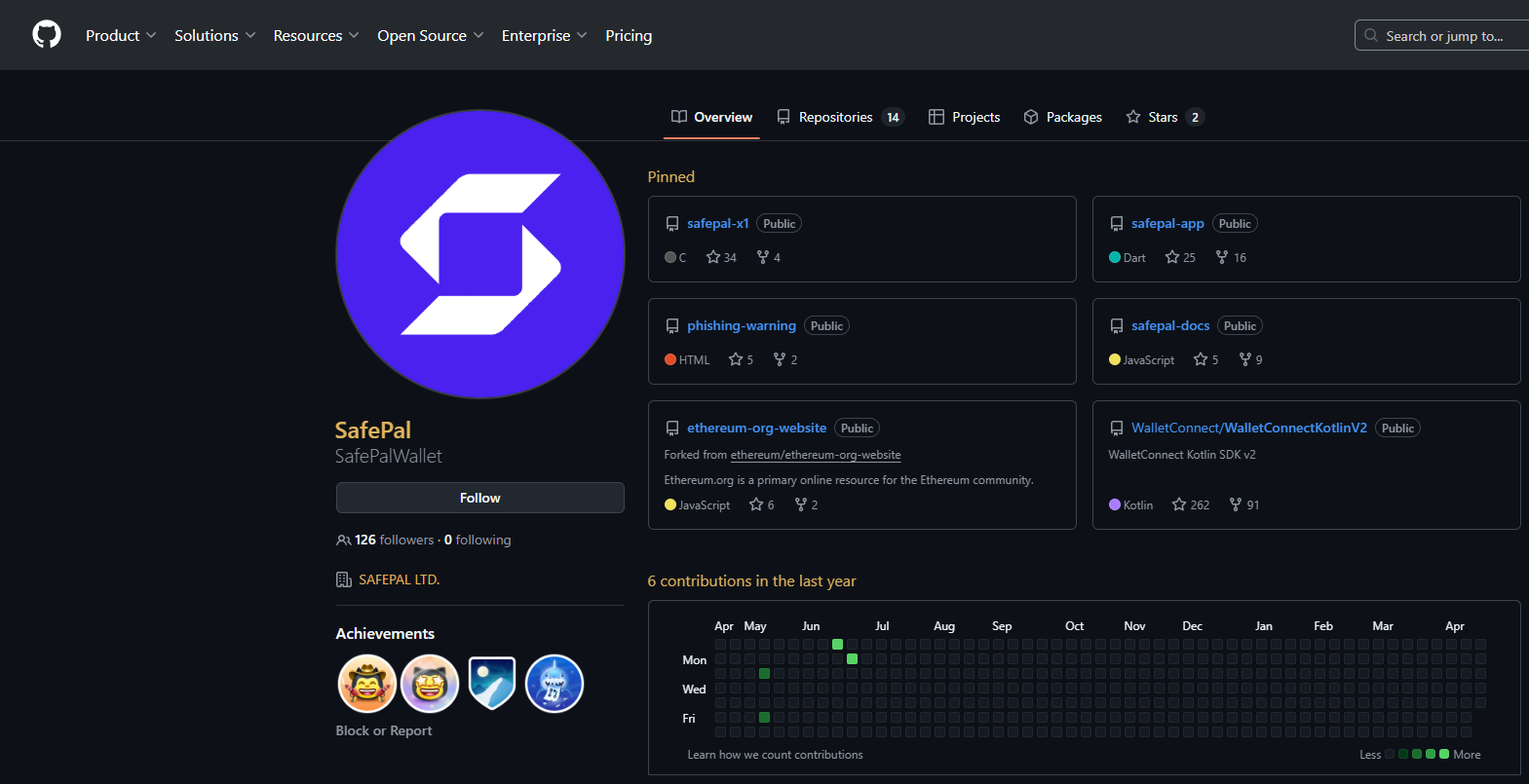Click the phishing-warning repository icon
Viewport: 1529px width, 784px height.
(x=672, y=326)
